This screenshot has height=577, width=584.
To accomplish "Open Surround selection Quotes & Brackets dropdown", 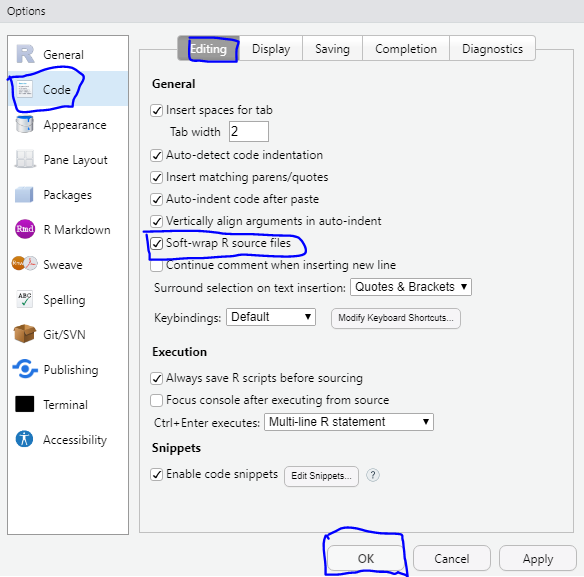I will click(x=411, y=287).
